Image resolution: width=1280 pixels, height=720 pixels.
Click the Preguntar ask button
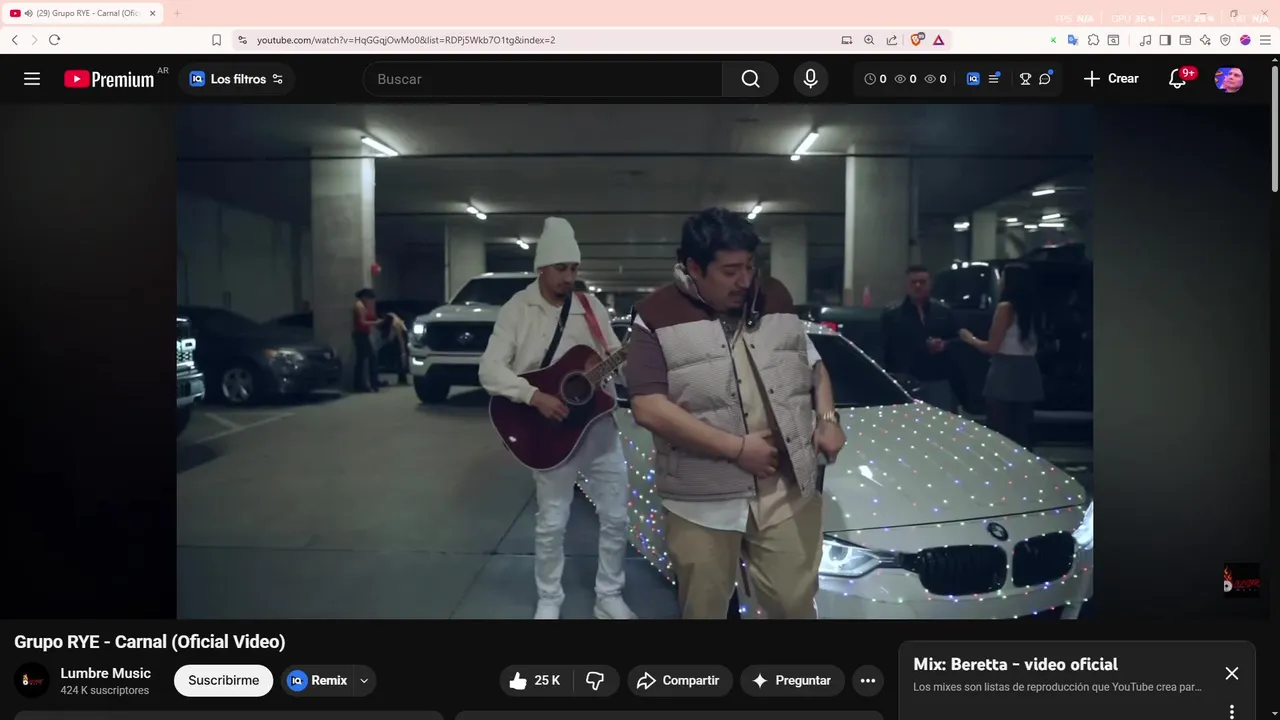tap(792, 681)
